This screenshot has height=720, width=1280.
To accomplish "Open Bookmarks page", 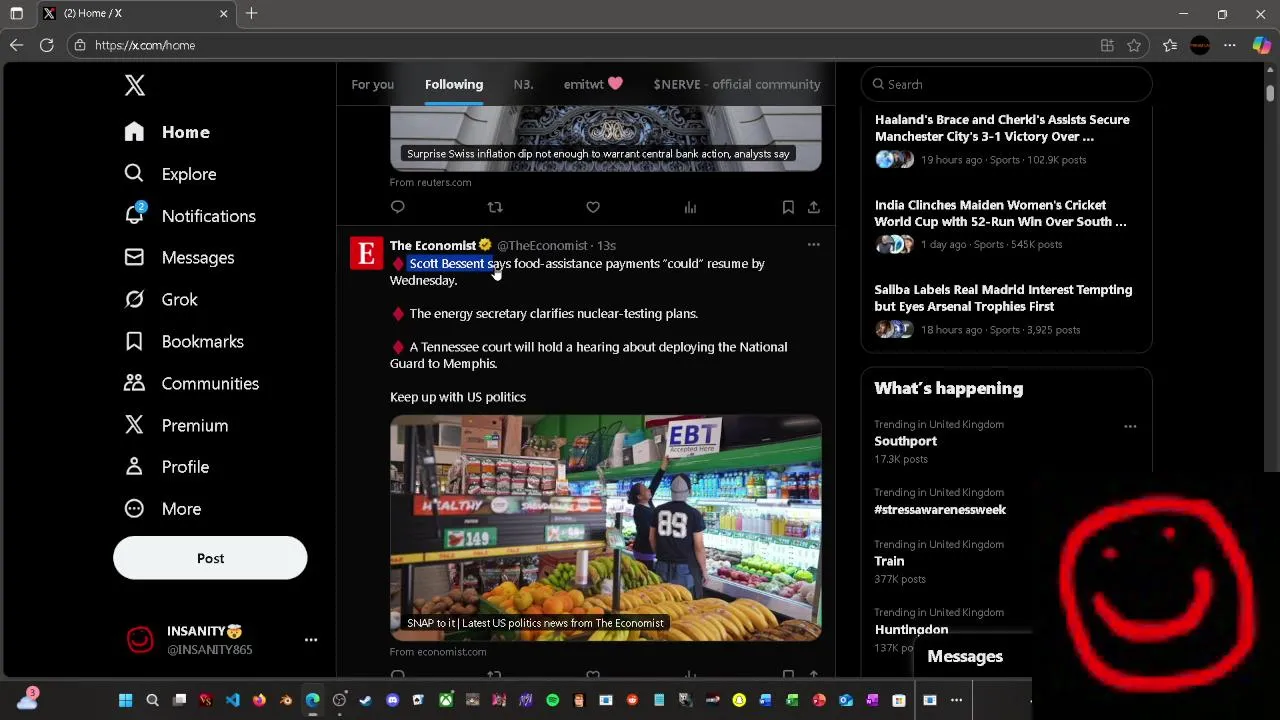I will coord(184,342).
